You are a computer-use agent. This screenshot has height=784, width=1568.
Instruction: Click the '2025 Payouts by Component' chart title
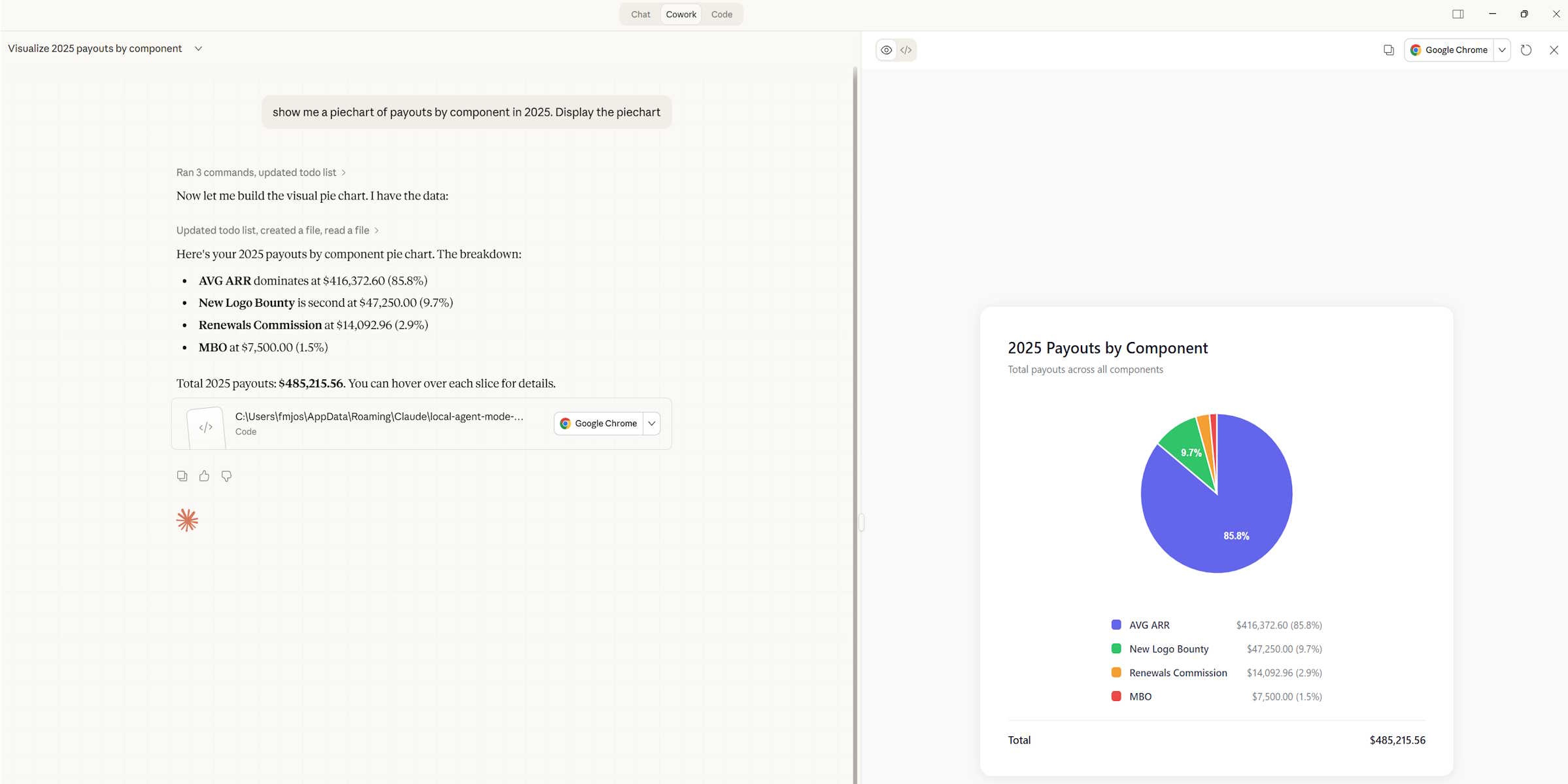click(1108, 349)
